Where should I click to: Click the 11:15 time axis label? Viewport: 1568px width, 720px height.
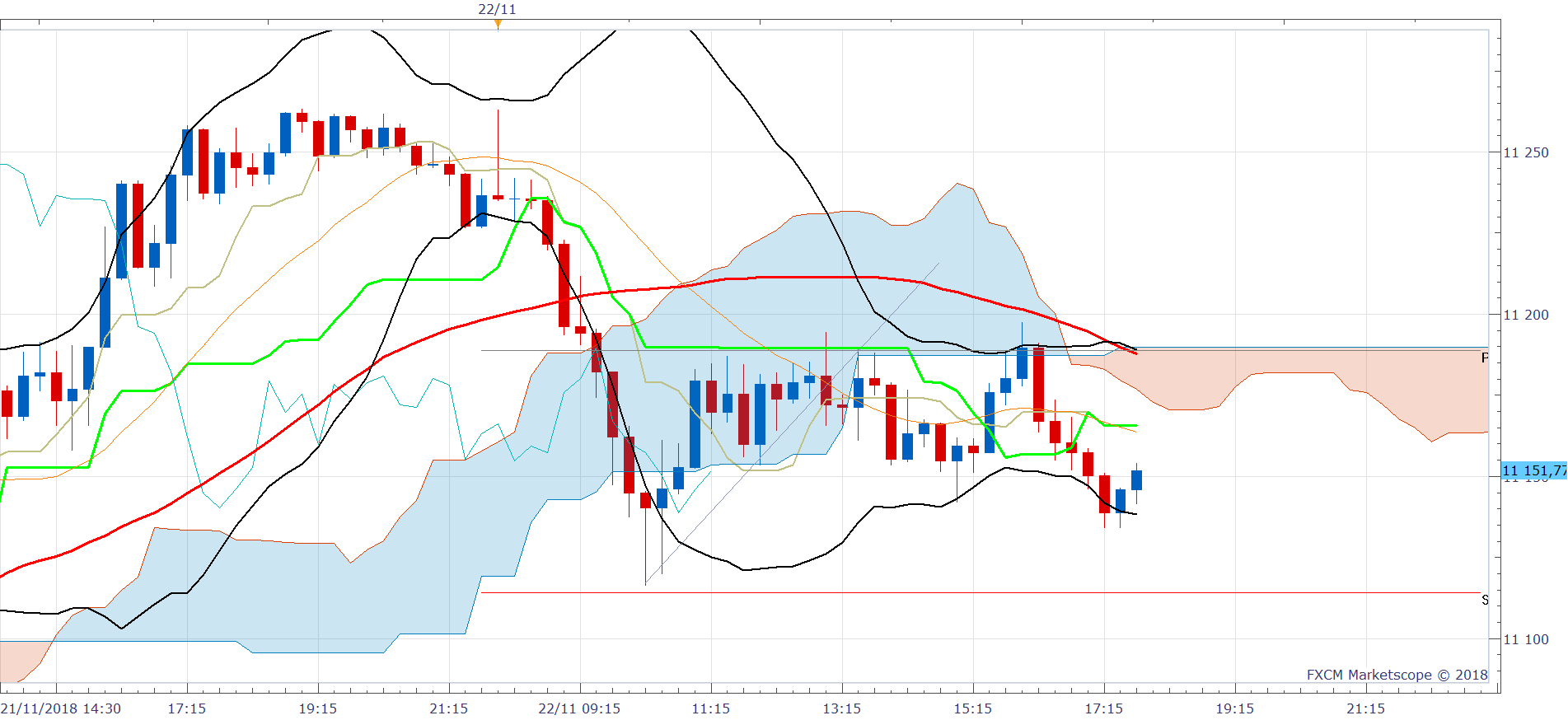pos(710,708)
